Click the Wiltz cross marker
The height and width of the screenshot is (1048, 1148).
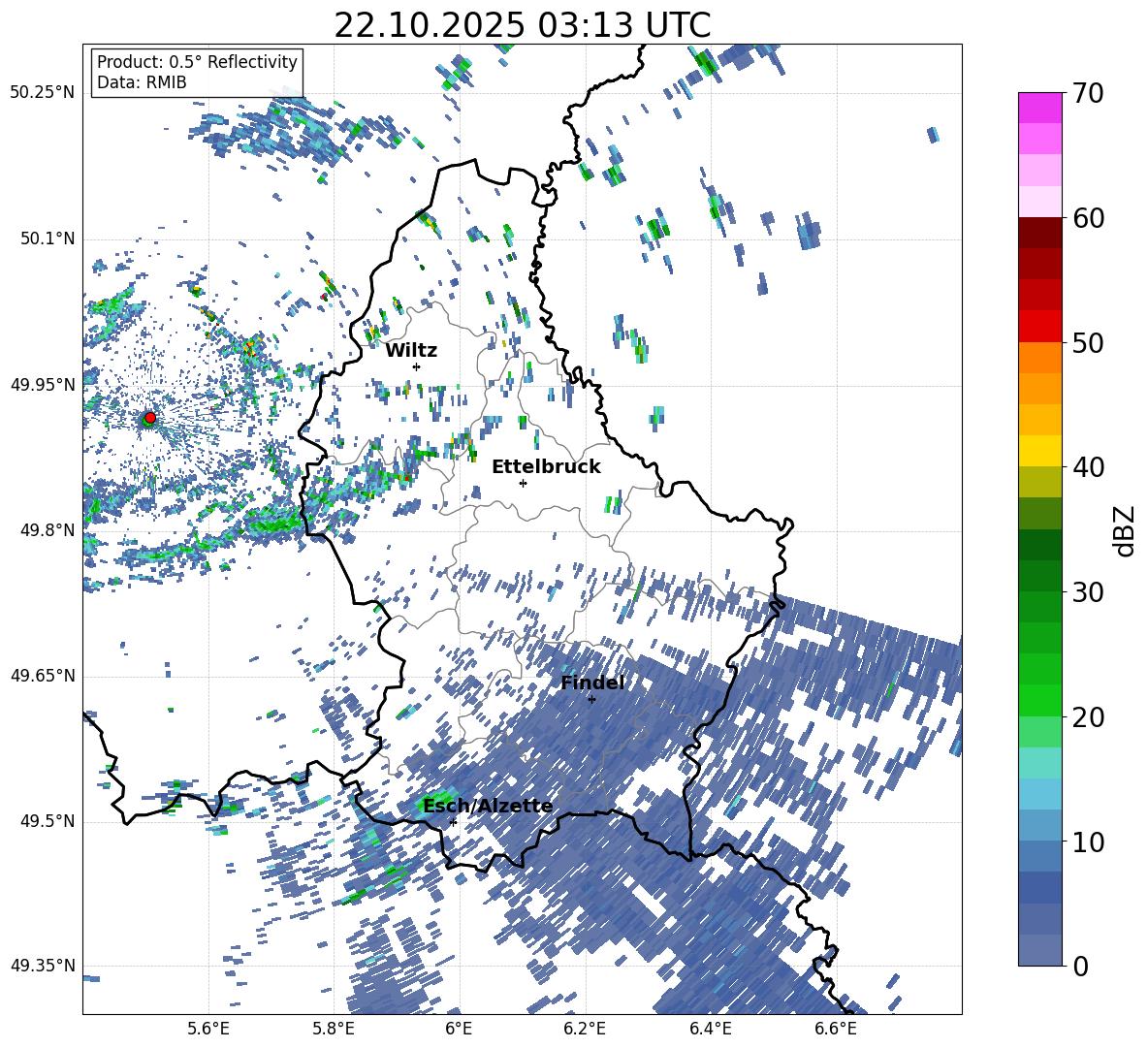[x=417, y=366]
